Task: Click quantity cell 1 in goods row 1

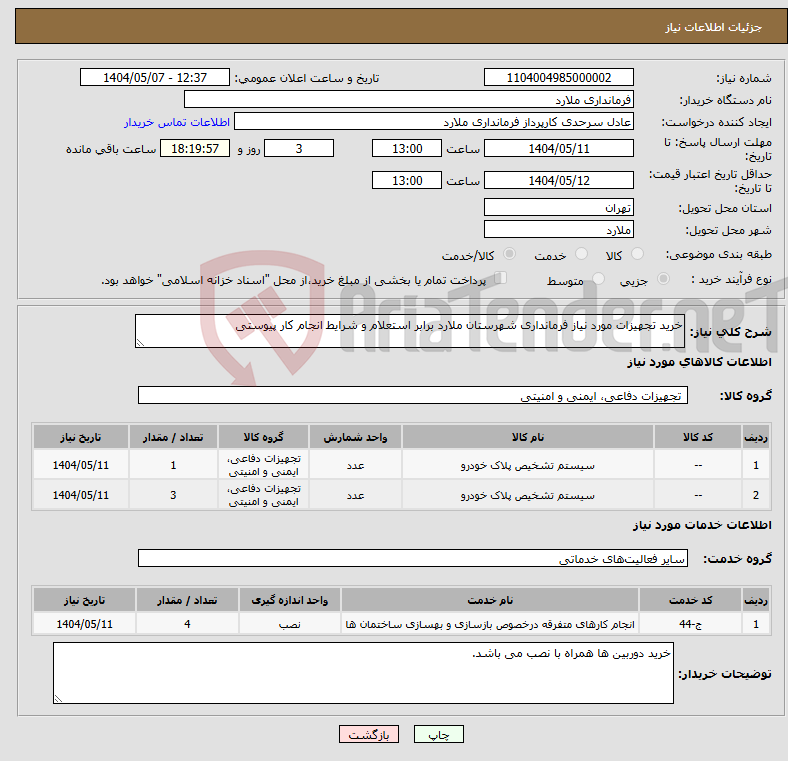Action: tap(173, 465)
